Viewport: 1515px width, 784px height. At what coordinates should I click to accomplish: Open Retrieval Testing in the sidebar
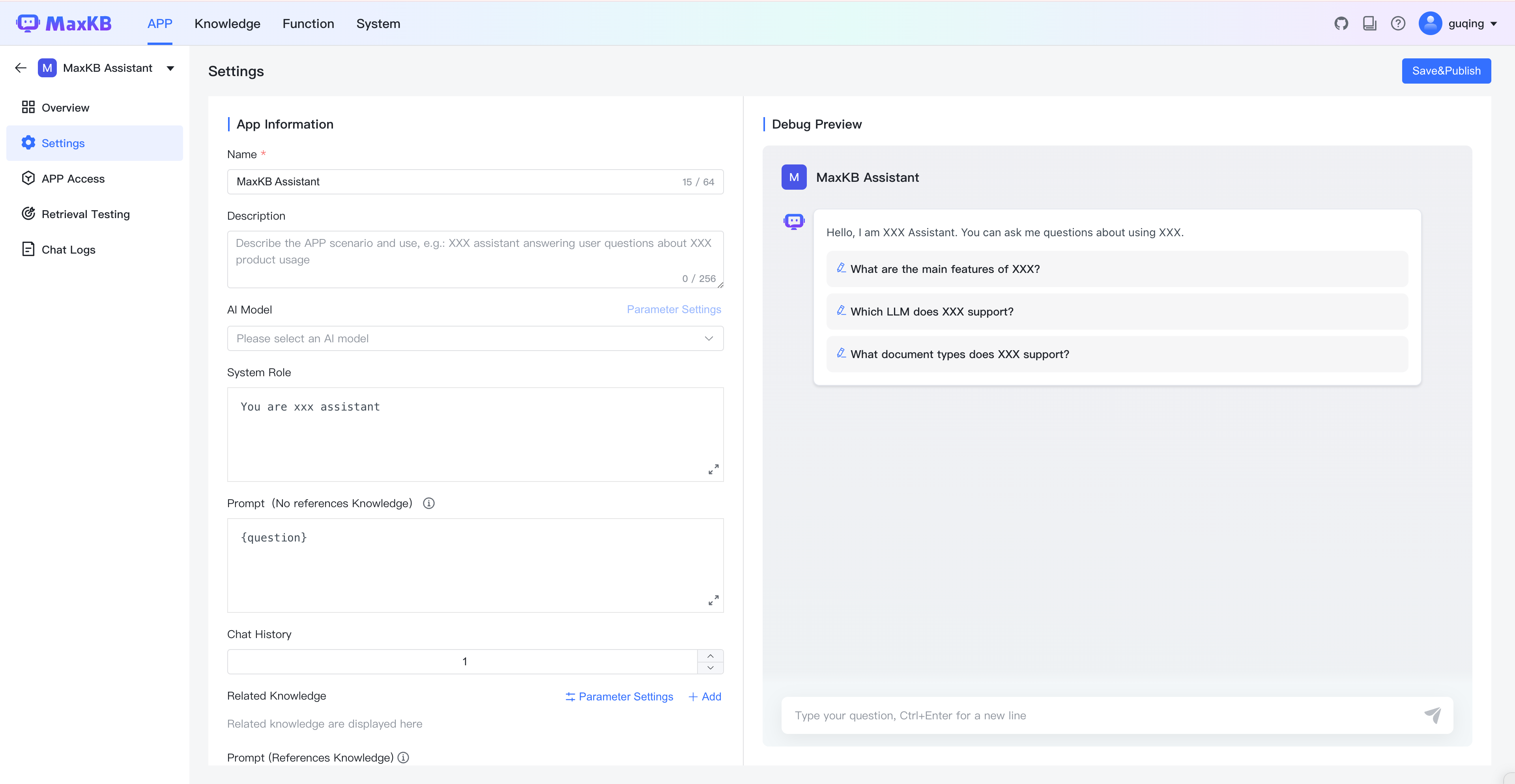[x=95, y=214]
